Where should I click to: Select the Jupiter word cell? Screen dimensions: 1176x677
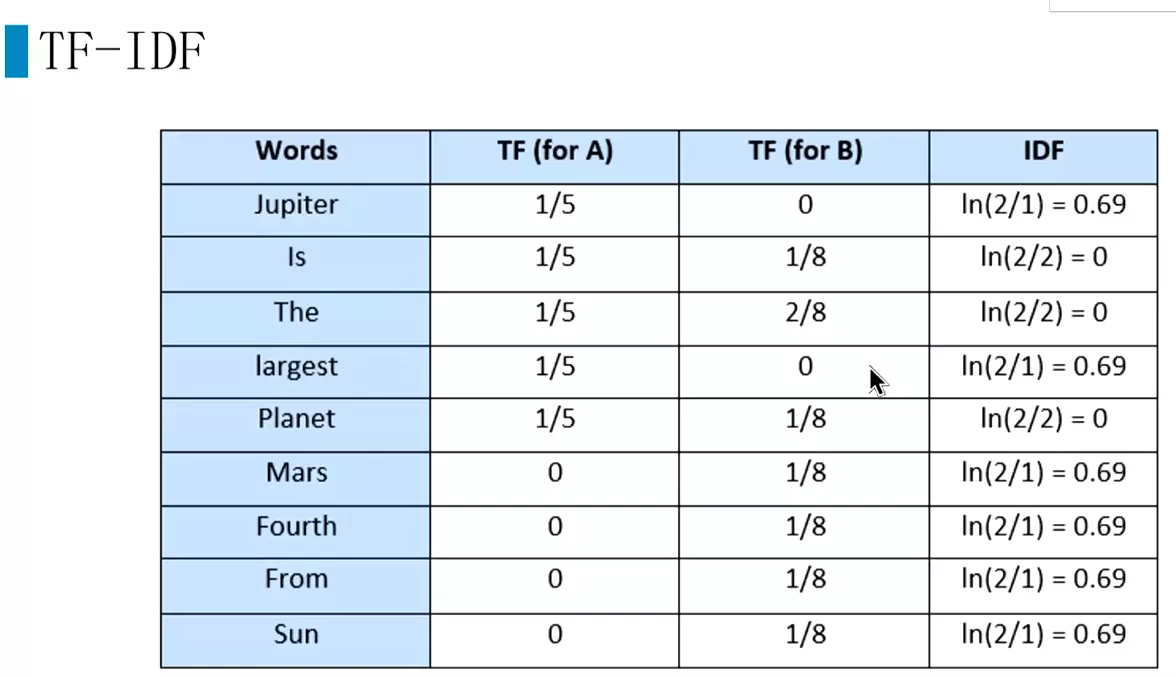pos(296,211)
